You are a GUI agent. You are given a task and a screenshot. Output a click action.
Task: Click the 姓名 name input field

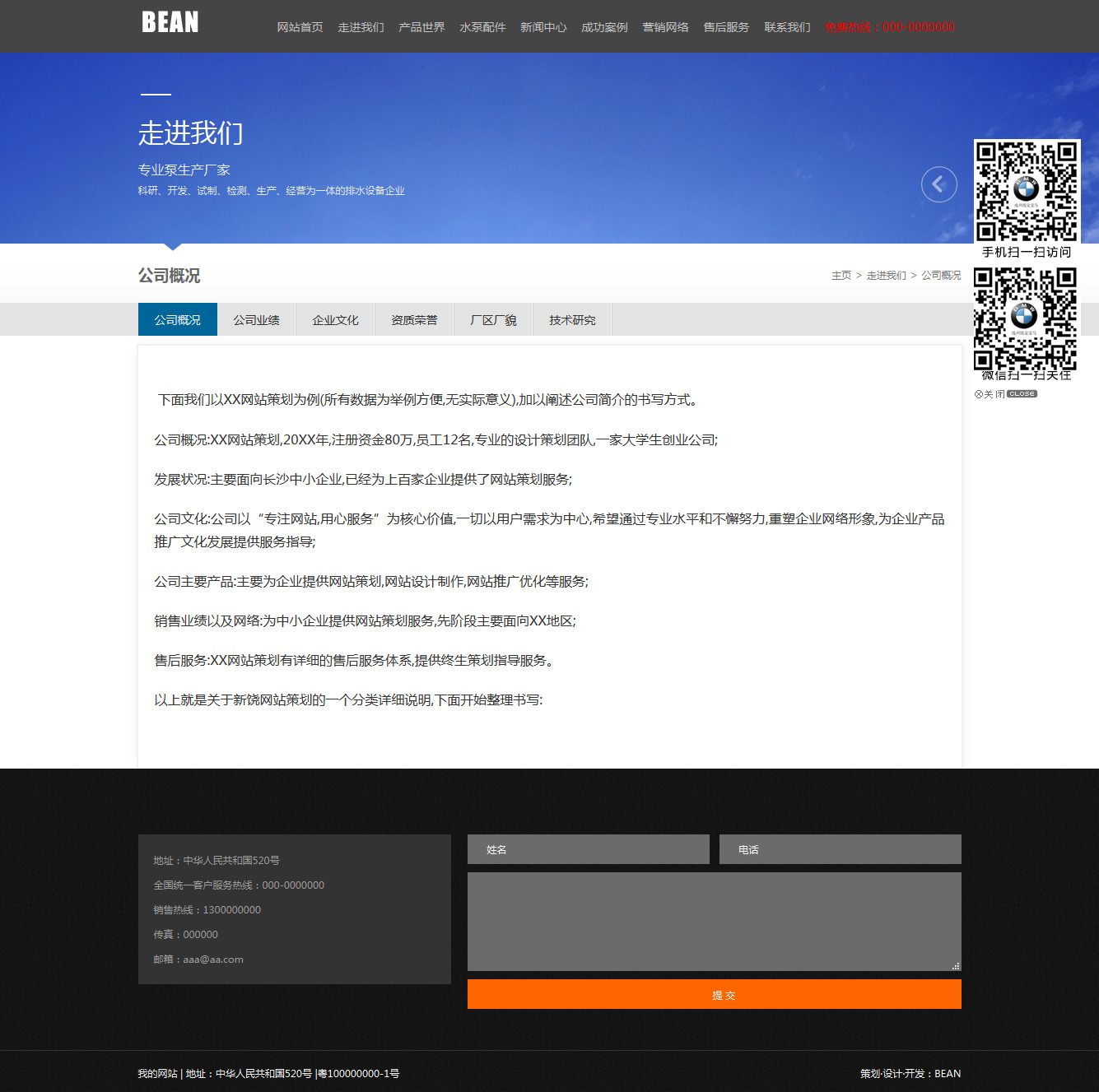pos(588,849)
